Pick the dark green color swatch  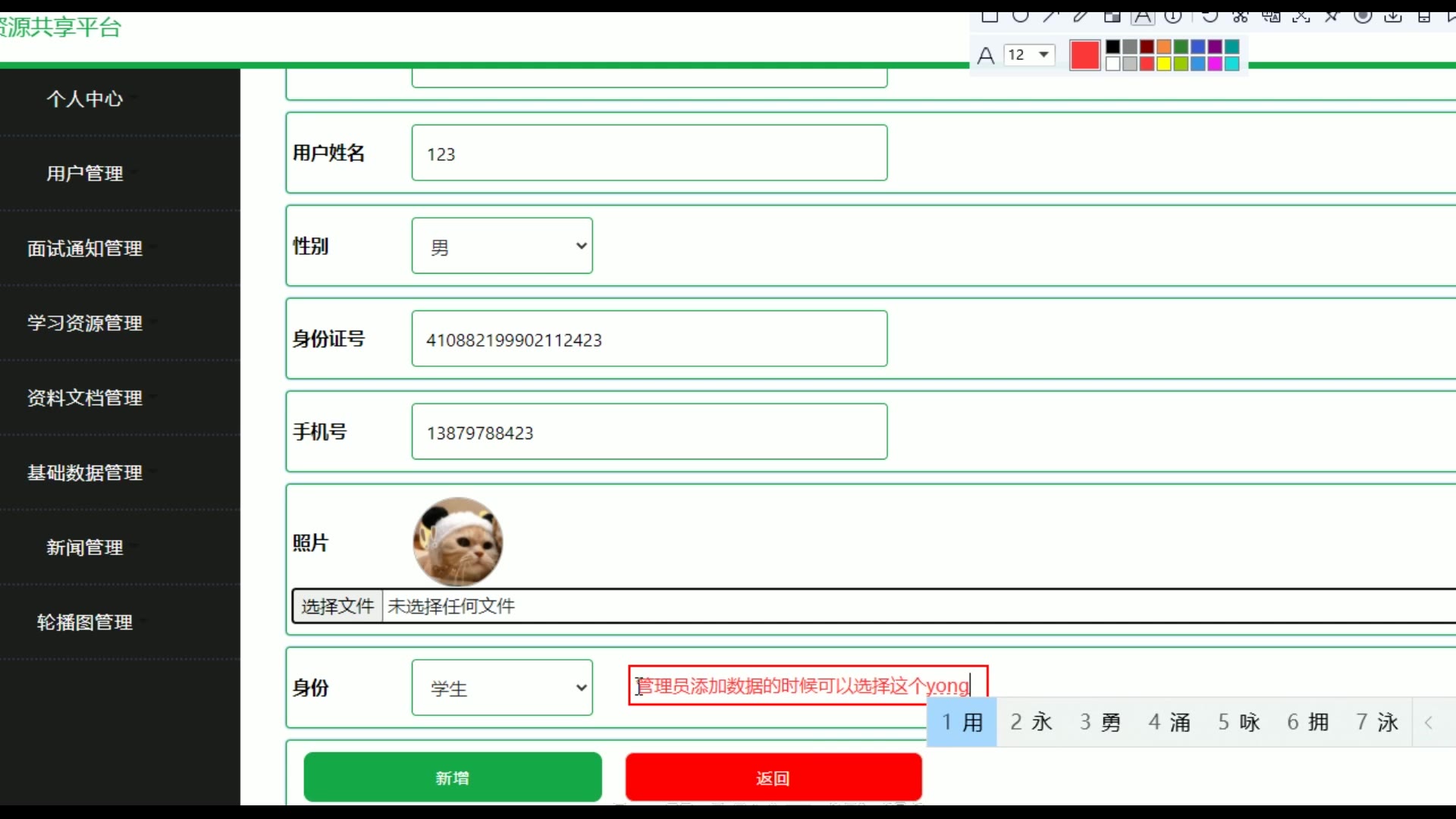click(x=1181, y=47)
